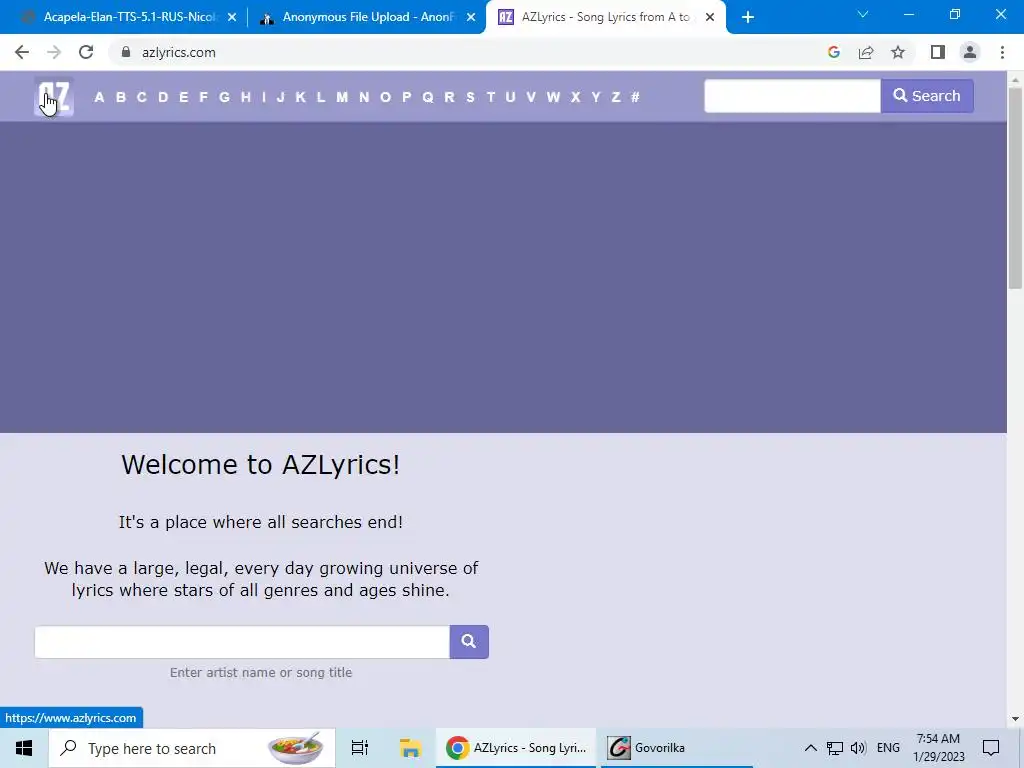Click the Windows taskbar search box
Image resolution: width=1024 pixels, height=768 pixels.
192,748
